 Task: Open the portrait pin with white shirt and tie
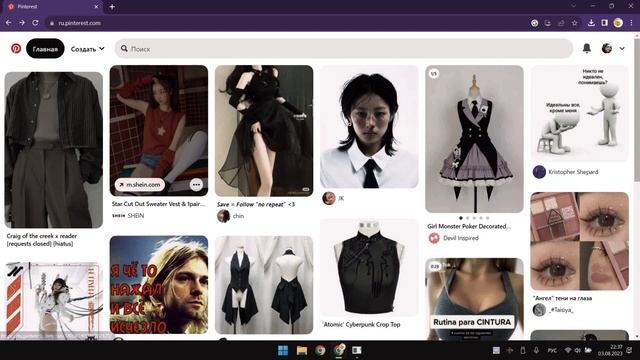[369, 127]
